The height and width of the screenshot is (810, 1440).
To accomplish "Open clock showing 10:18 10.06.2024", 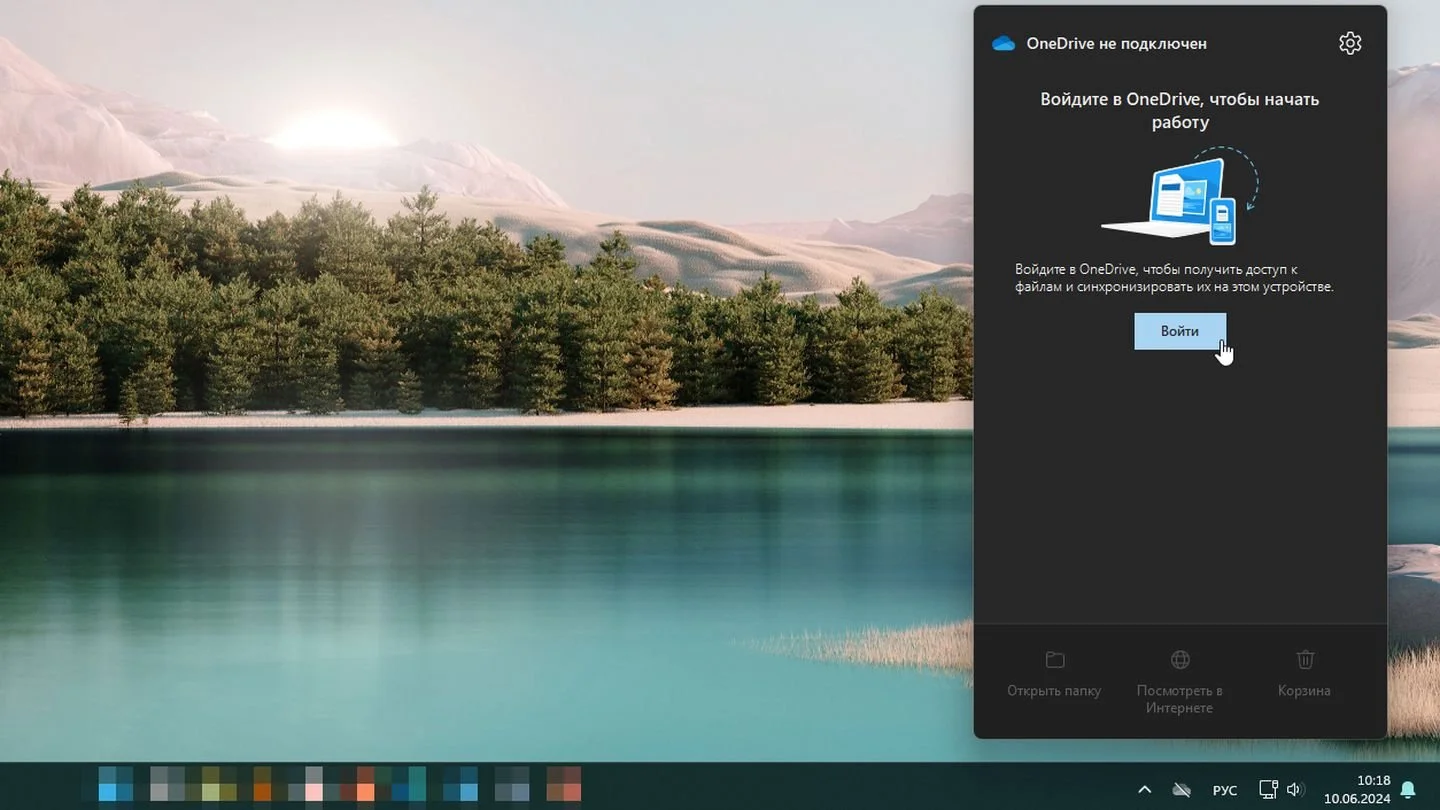I will (1357, 789).
